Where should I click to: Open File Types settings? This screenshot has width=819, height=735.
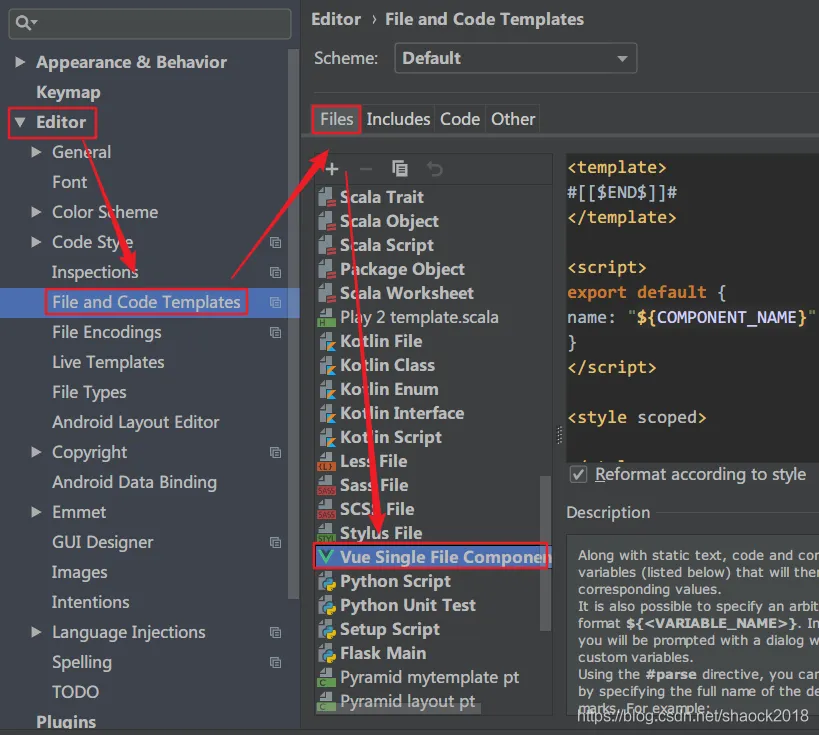click(x=89, y=392)
